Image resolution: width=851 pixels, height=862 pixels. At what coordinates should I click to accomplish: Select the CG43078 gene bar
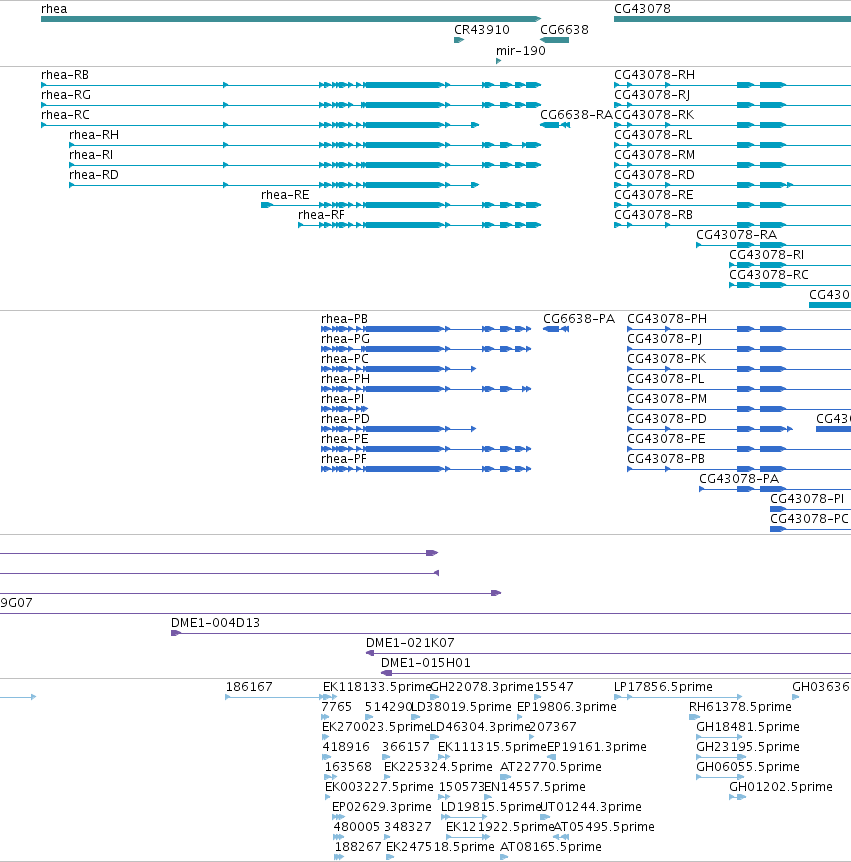[x=732, y=19]
